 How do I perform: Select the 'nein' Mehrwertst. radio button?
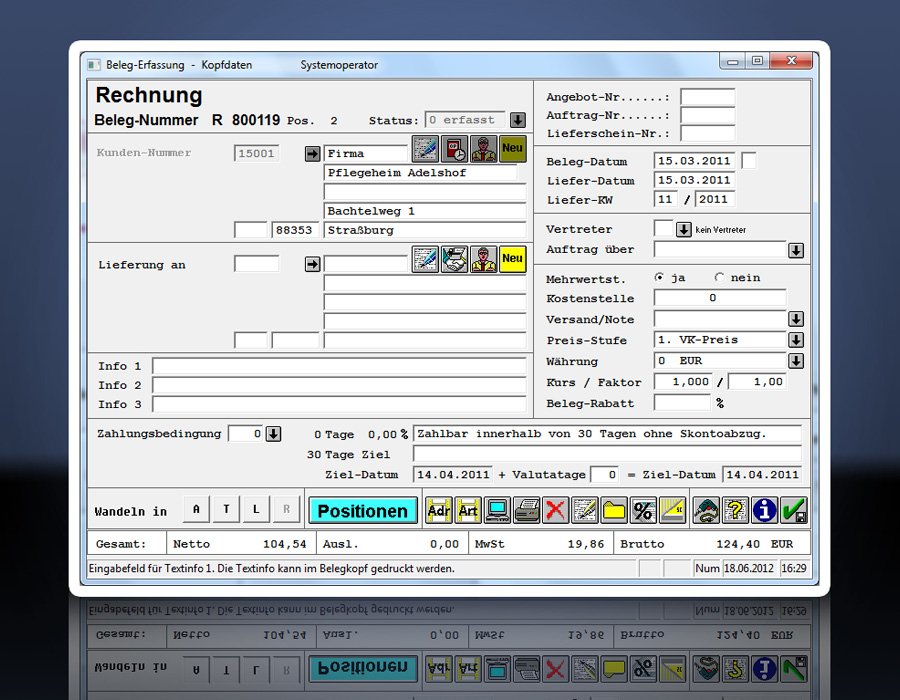pyautogui.click(x=719, y=278)
